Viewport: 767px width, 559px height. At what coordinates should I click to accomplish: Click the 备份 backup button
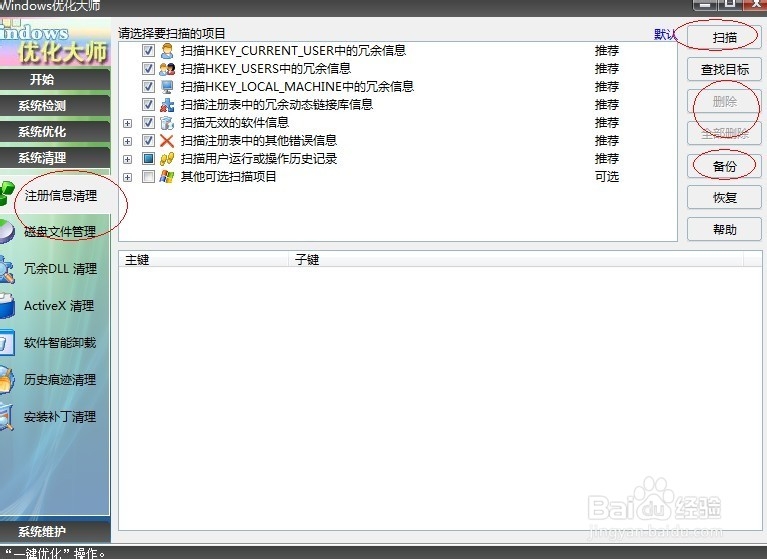coord(724,166)
